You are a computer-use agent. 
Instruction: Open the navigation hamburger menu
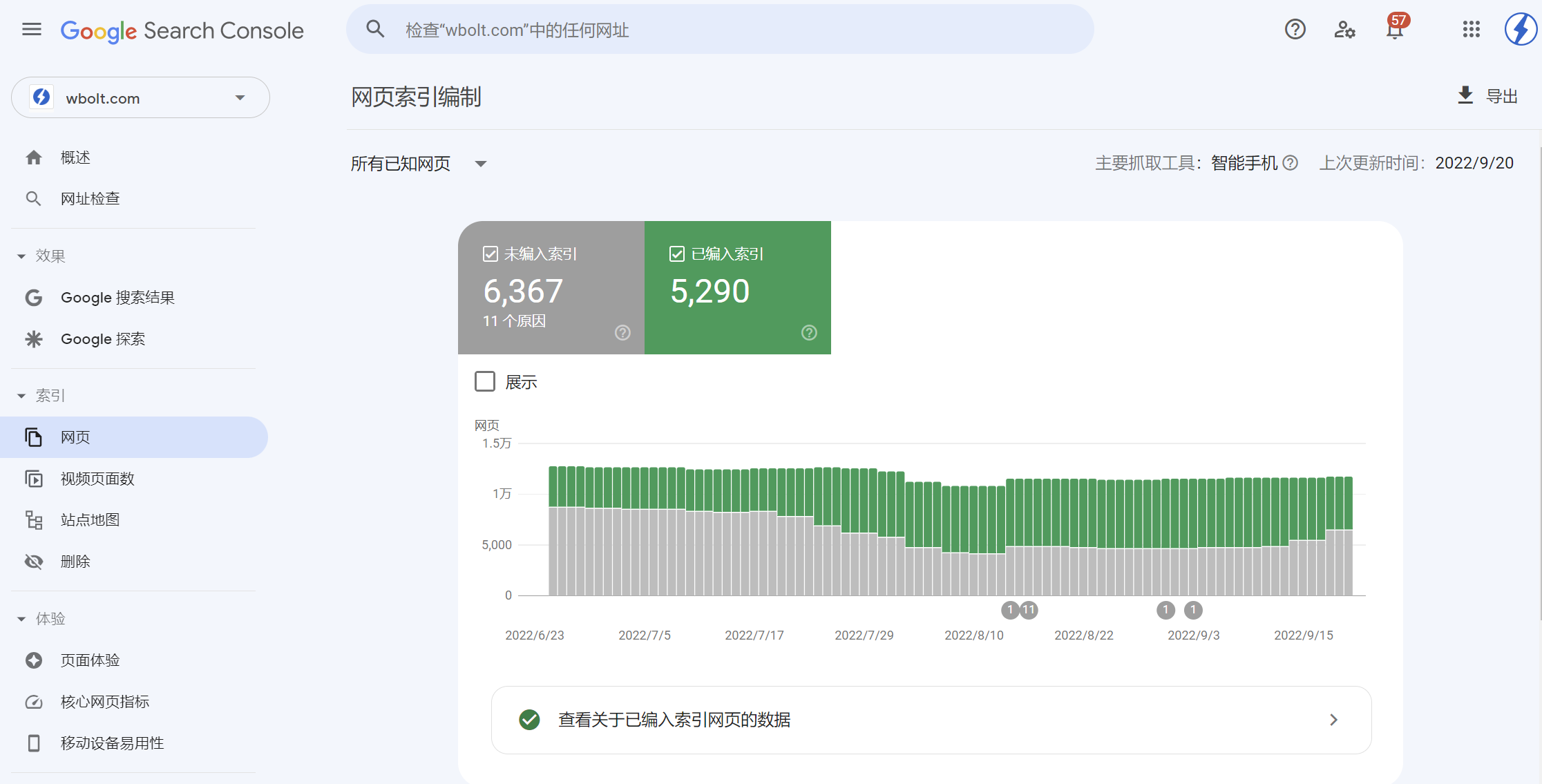click(x=31, y=29)
